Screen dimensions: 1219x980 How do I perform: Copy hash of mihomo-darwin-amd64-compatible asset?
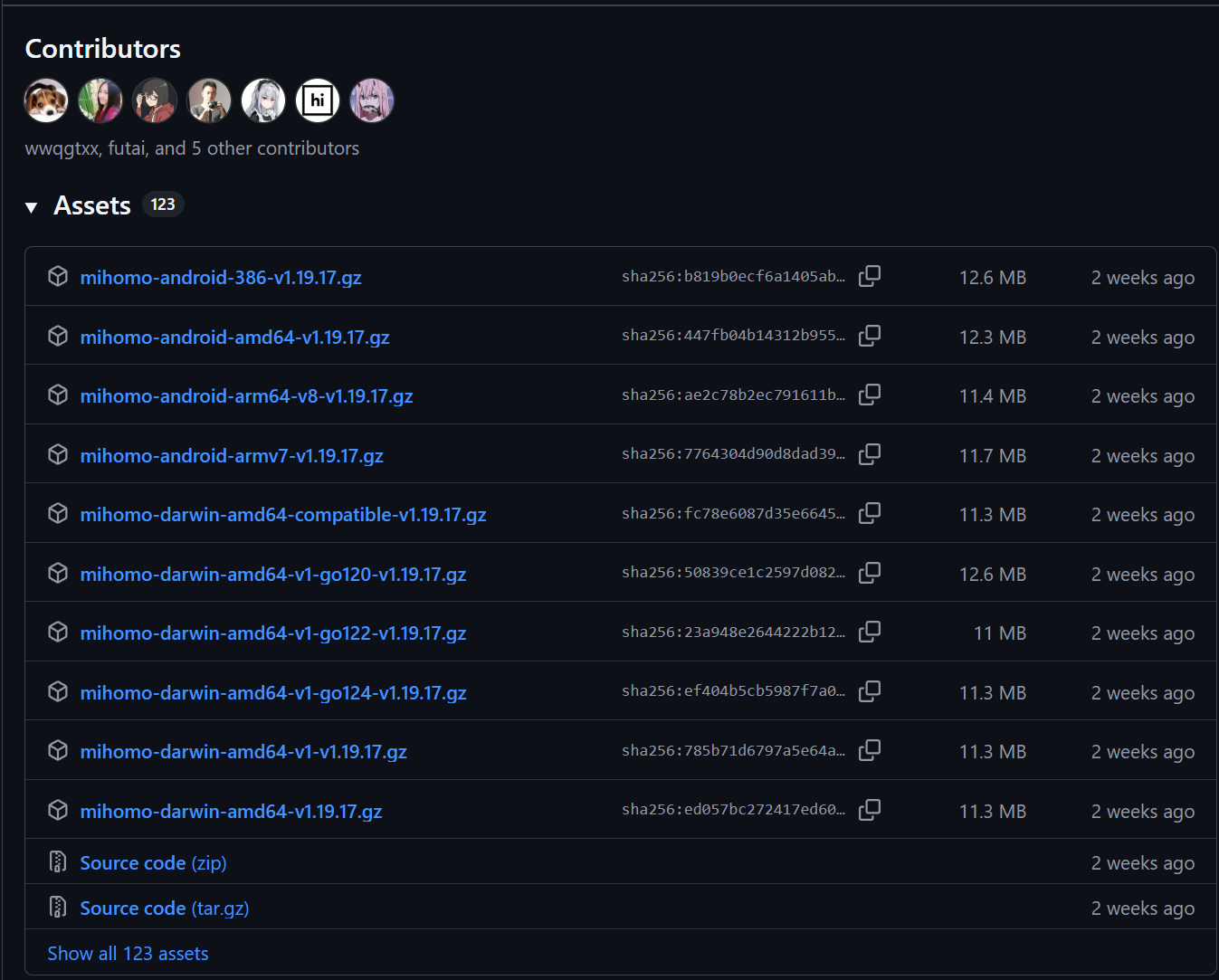[869, 513]
